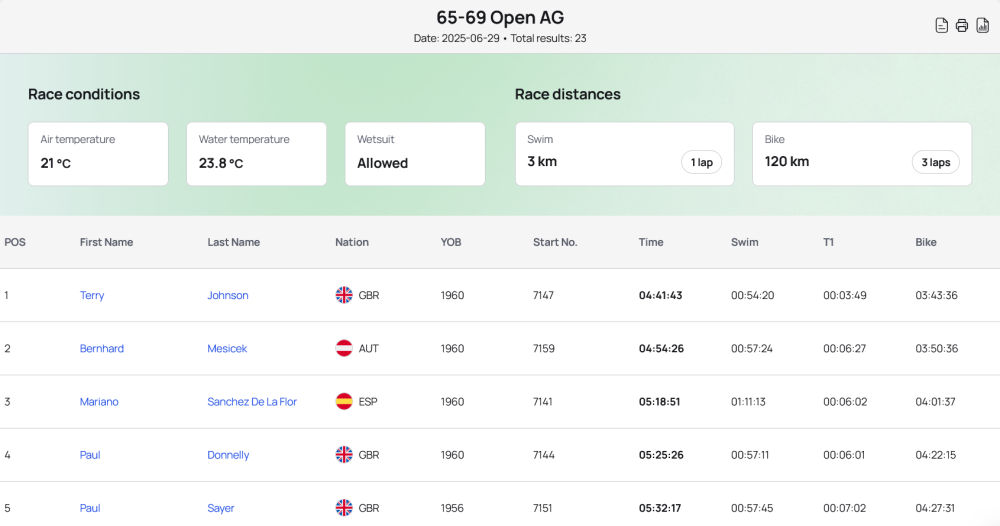Select the 1 lap badge under Swim

coord(702,162)
